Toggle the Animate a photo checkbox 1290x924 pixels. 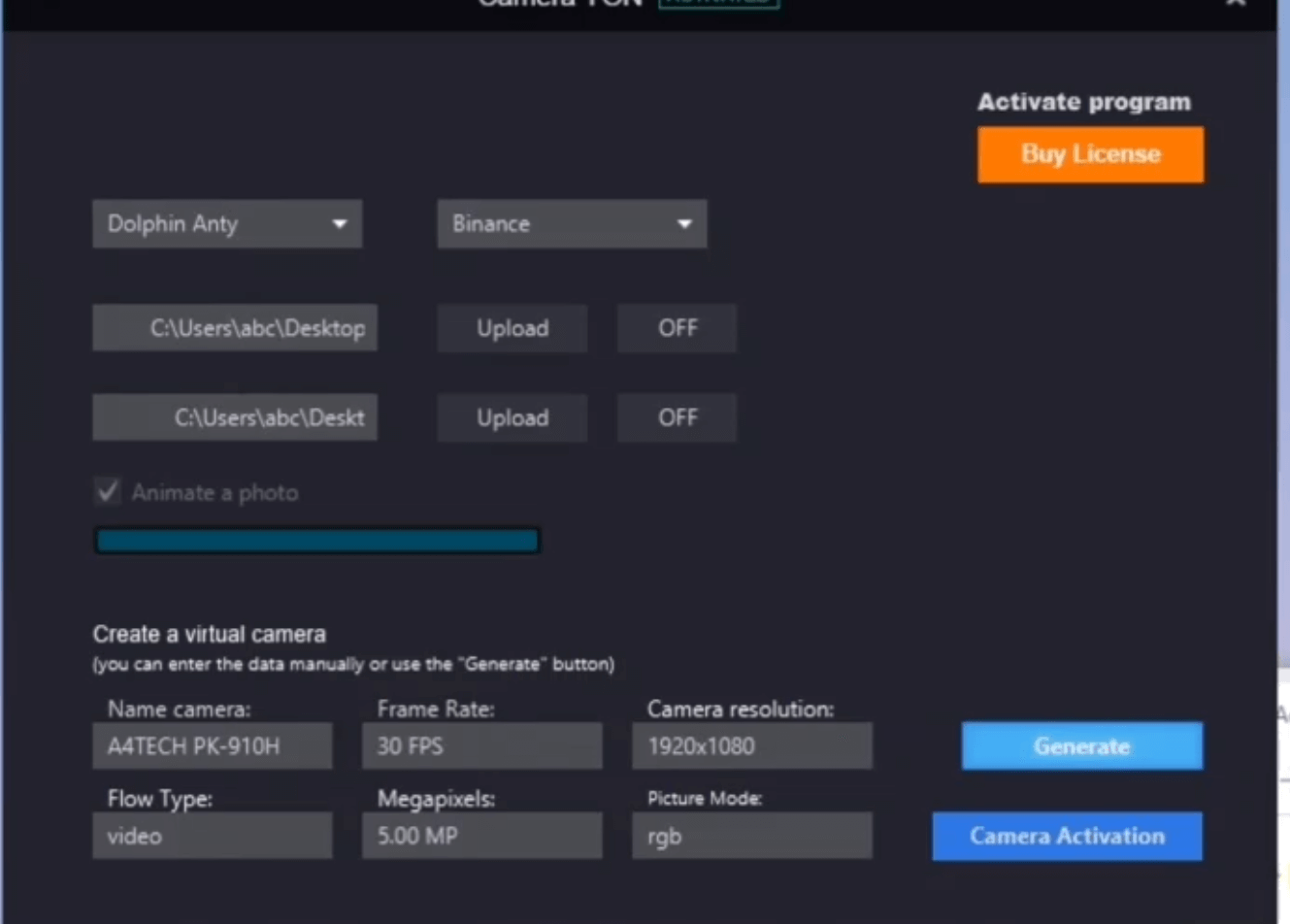108,492
